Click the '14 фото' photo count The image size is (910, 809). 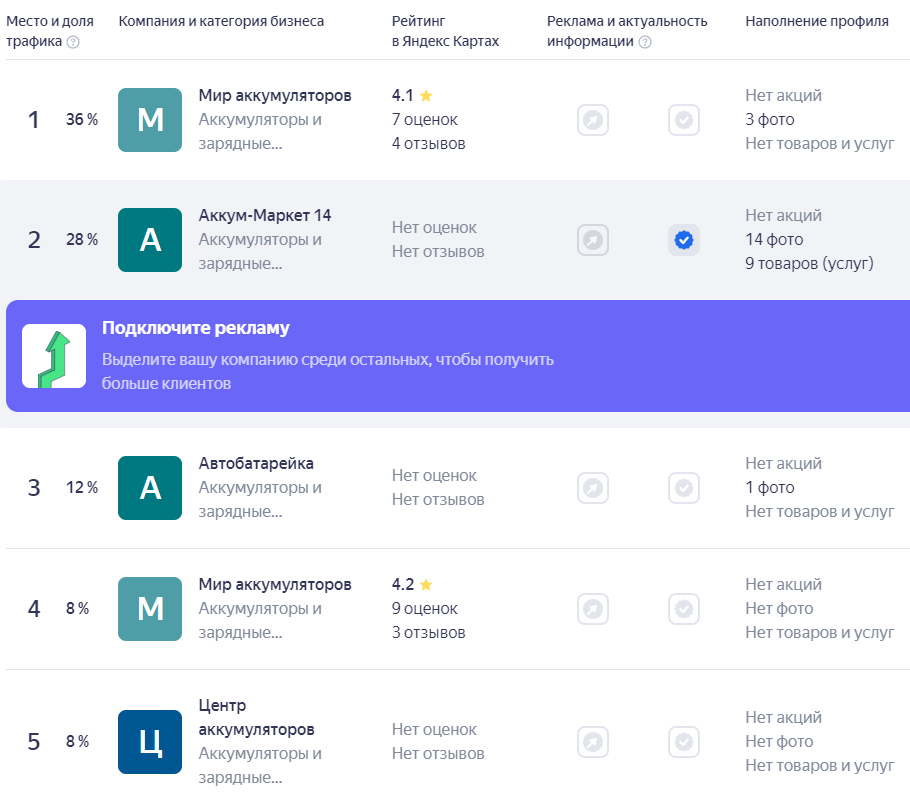click(x=774, y=240)
